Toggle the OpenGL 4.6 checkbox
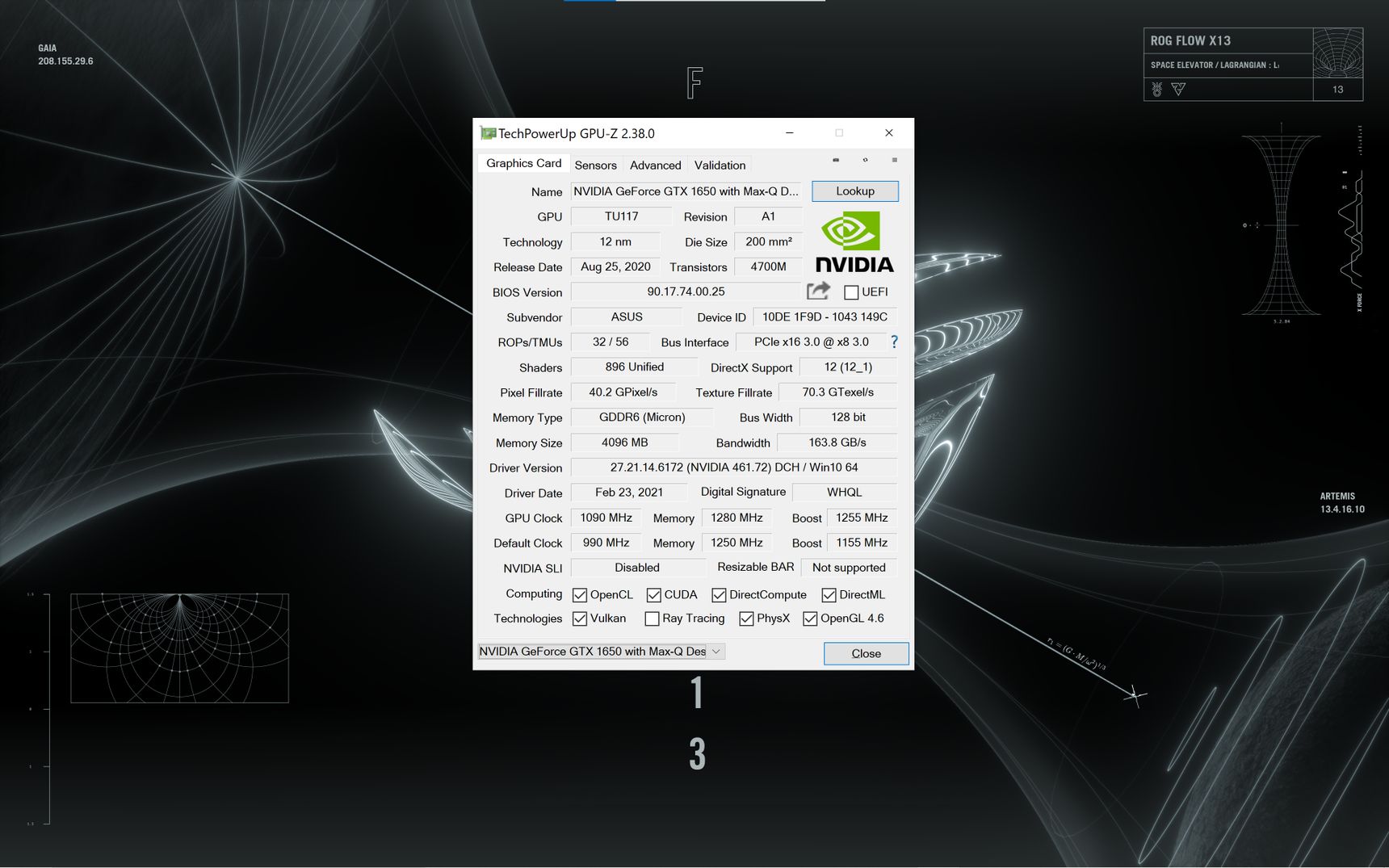1389x868 pixels. click(810, 619)
